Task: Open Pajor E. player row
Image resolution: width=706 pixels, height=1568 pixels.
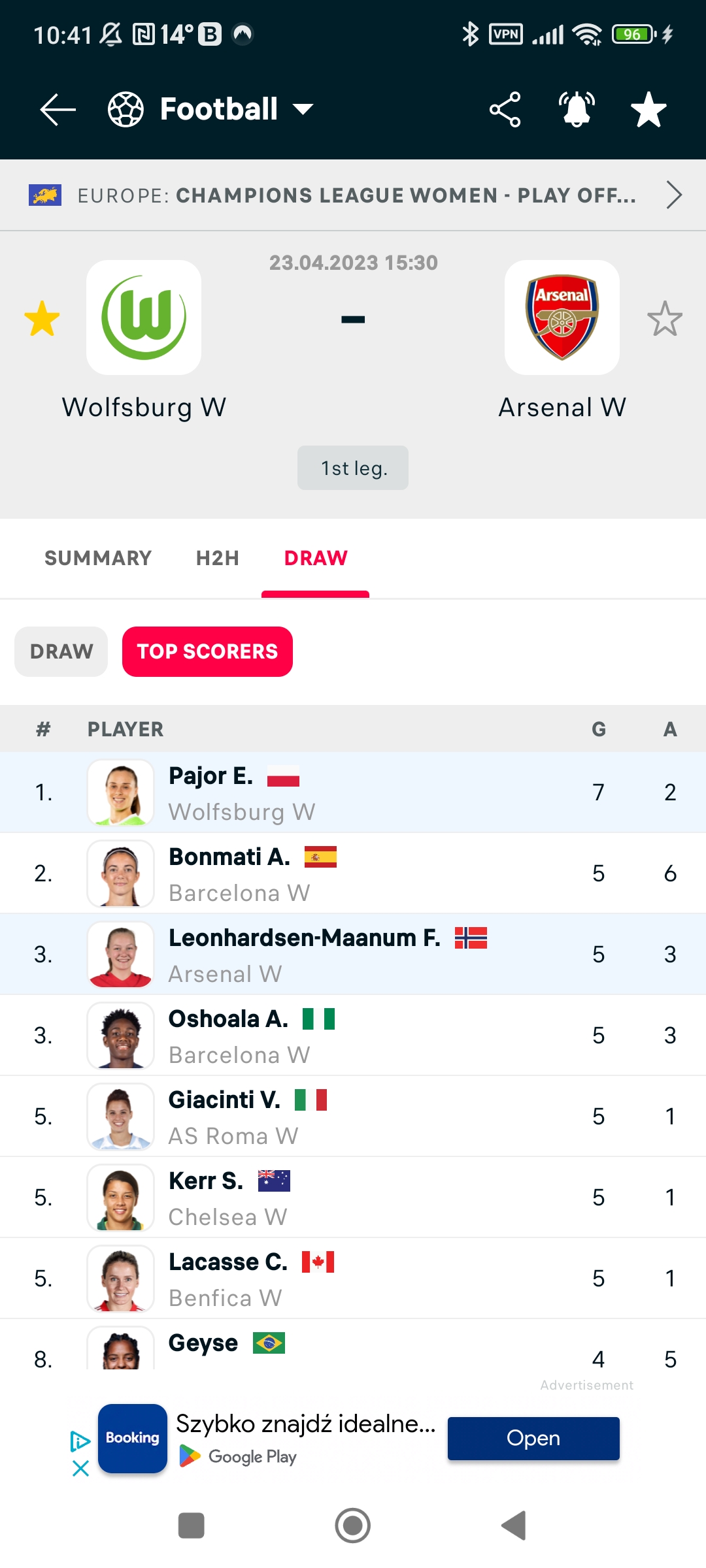Action: pos(353,792)
